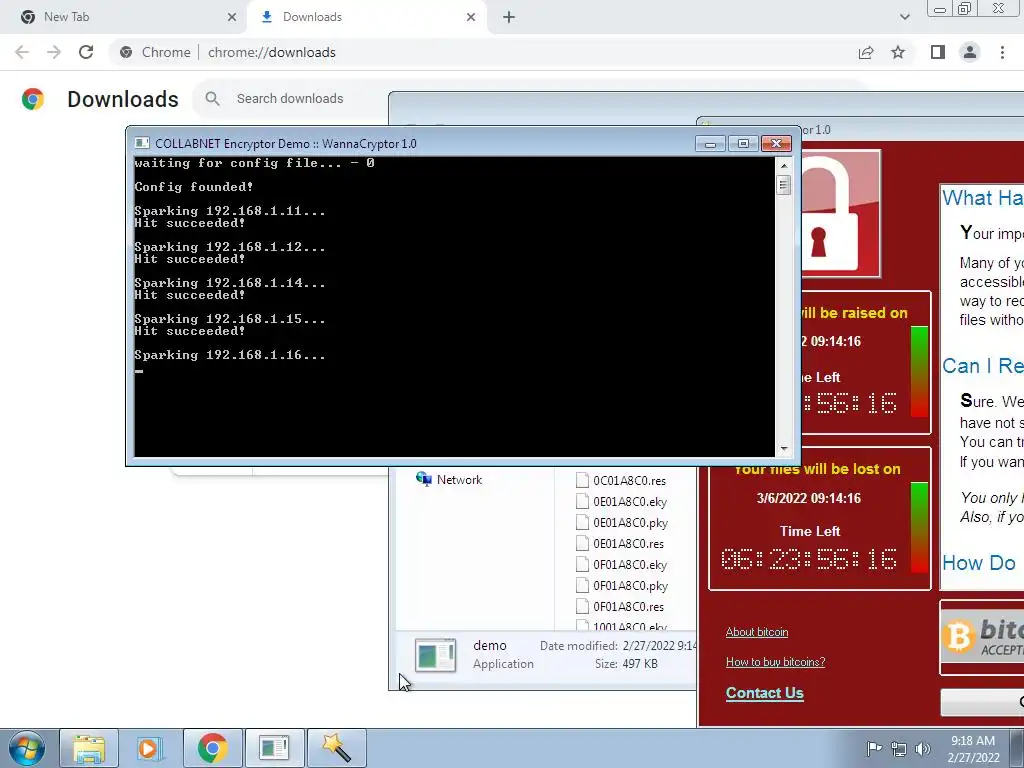Click the console scrollbar thumb
This screenshot has height=768, width=1024.
pos(784,185)
